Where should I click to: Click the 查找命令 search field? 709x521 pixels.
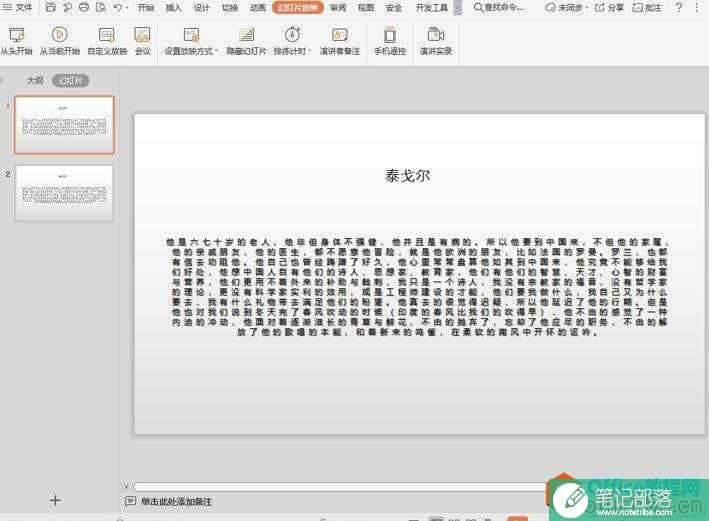[499, 8]
